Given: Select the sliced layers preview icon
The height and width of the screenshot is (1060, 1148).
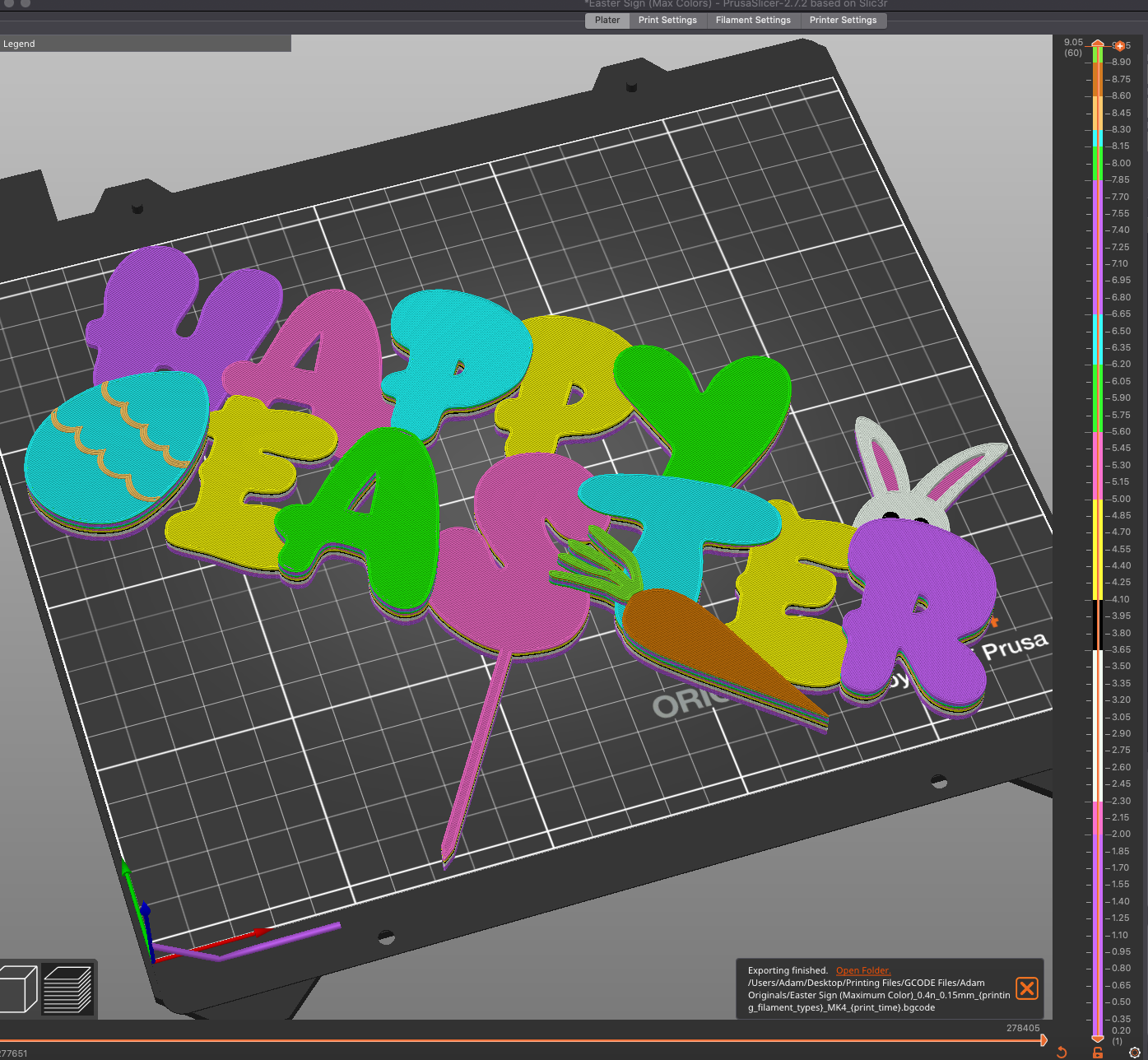Looking at the screenshot, I should [67, 988].
